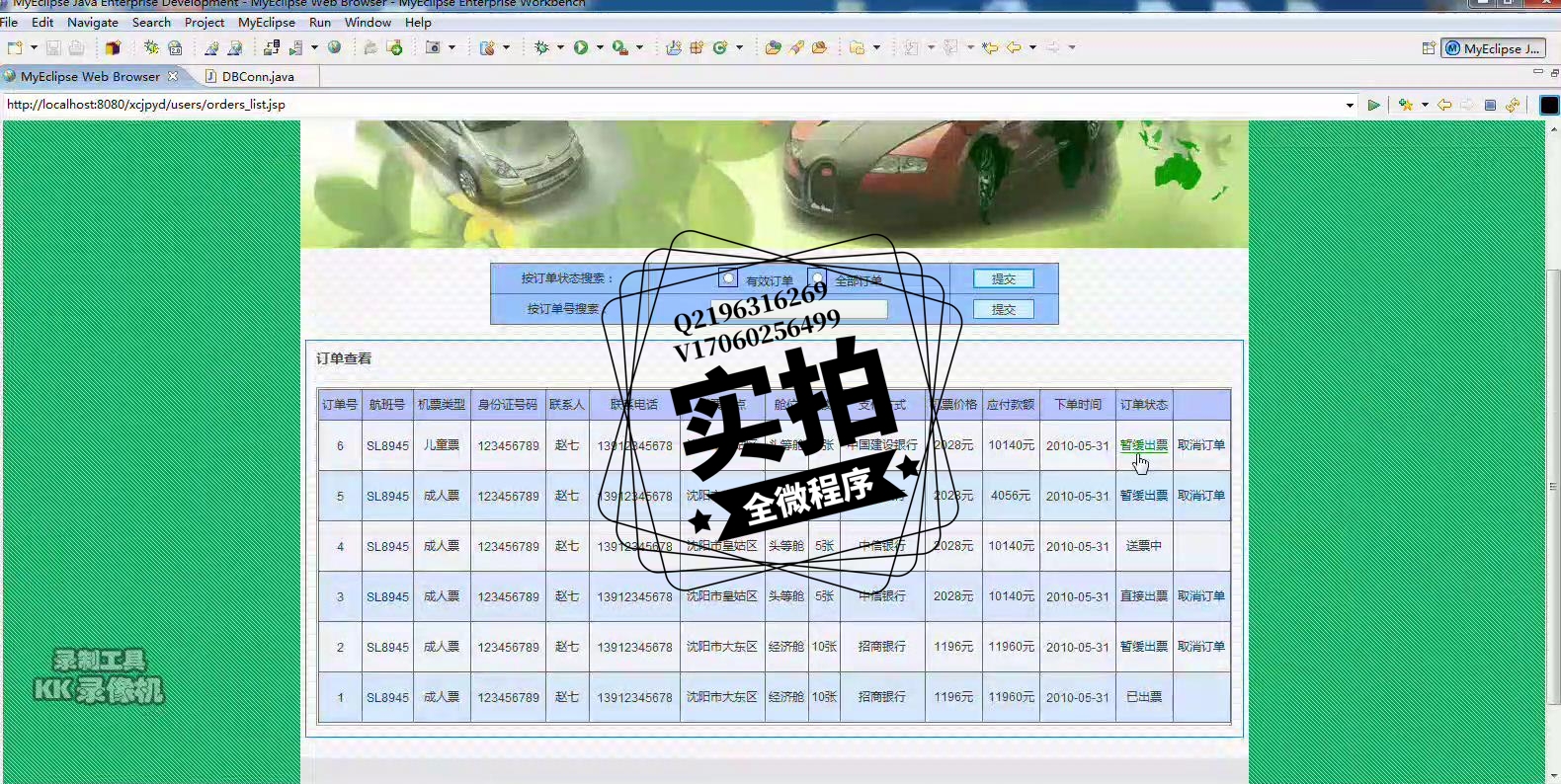Click the camera screen capture icon
The image size is (1561, 784).
coord(433,47)
